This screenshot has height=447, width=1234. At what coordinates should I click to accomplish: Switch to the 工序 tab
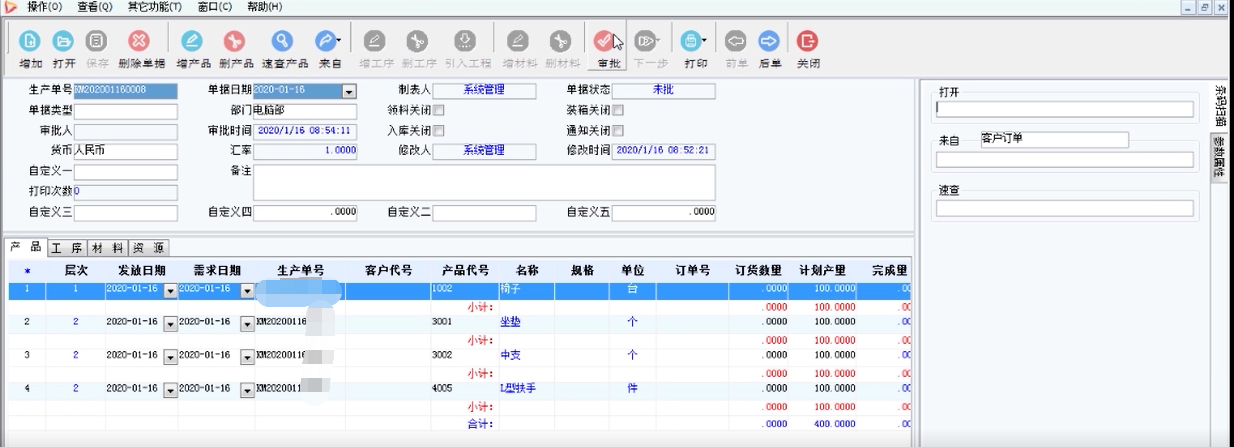click(66, 247)
